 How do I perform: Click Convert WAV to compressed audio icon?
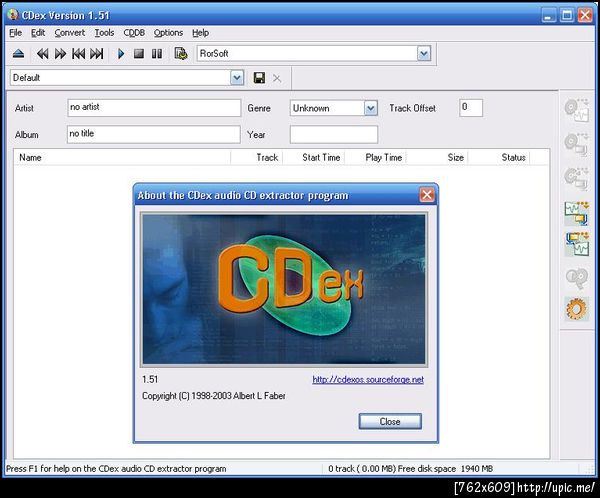click(x=577, y=213)
